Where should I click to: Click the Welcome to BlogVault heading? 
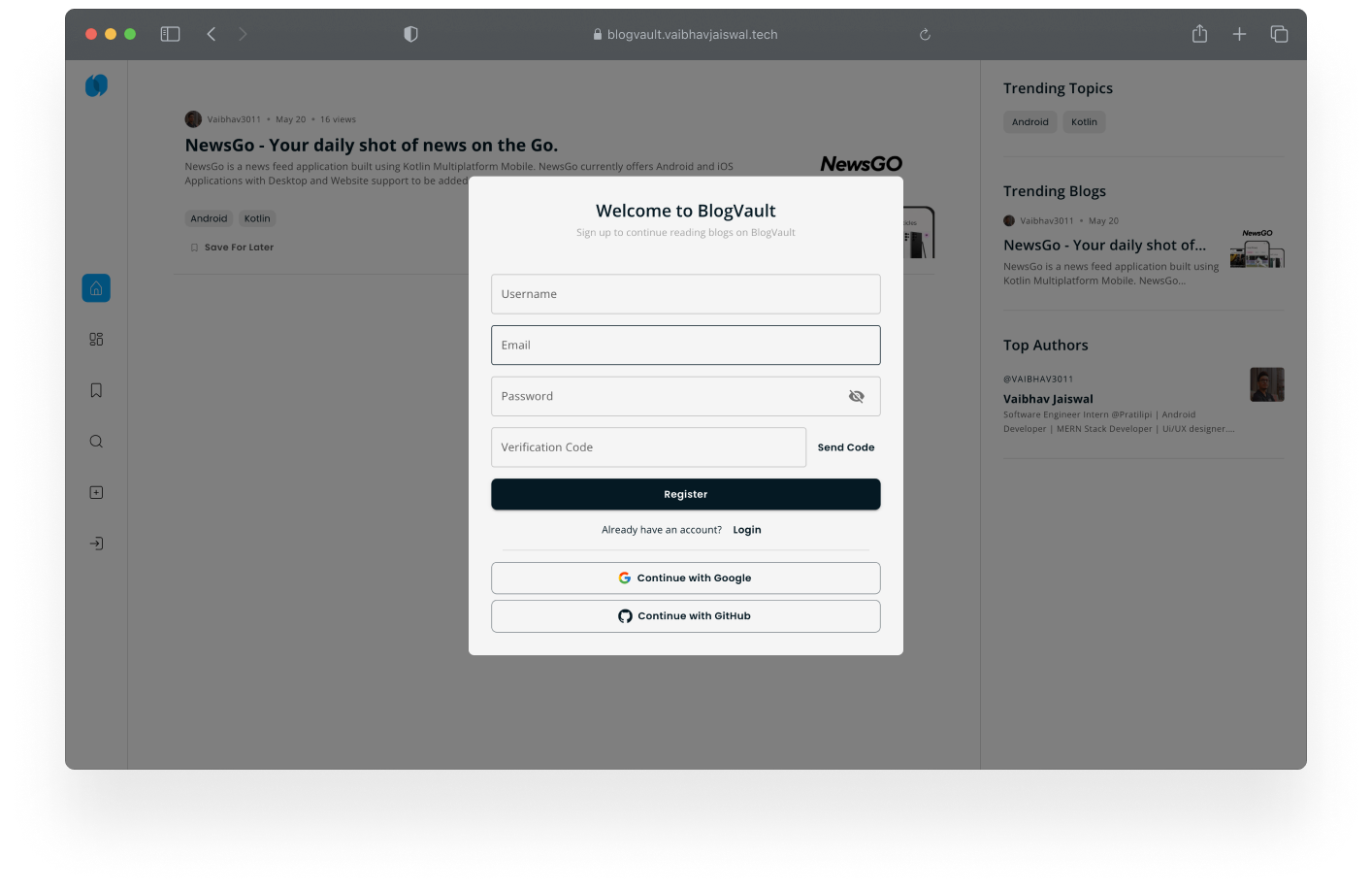click(x=686, y=211)
